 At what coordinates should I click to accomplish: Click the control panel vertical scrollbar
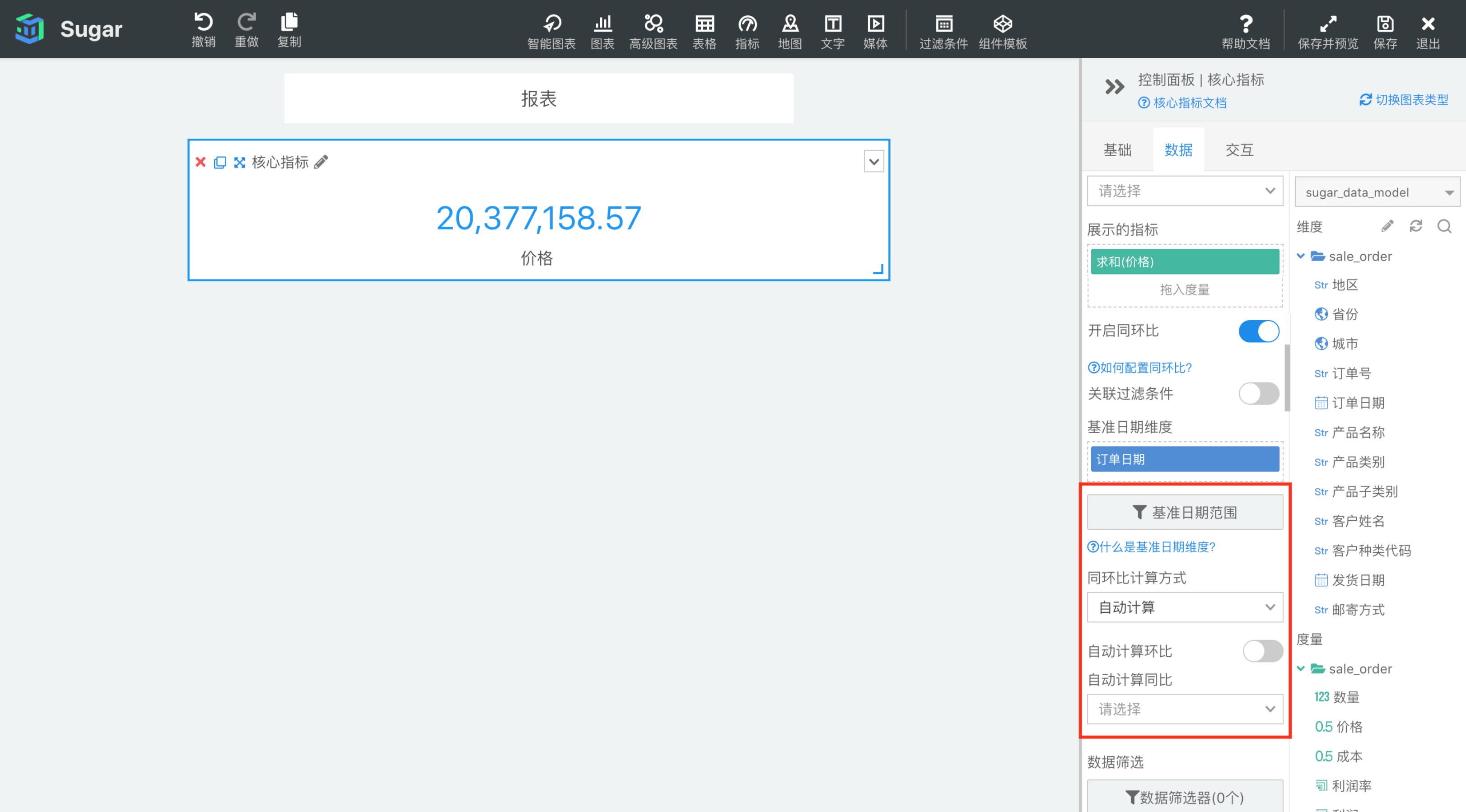click(x=1287, y=378)
